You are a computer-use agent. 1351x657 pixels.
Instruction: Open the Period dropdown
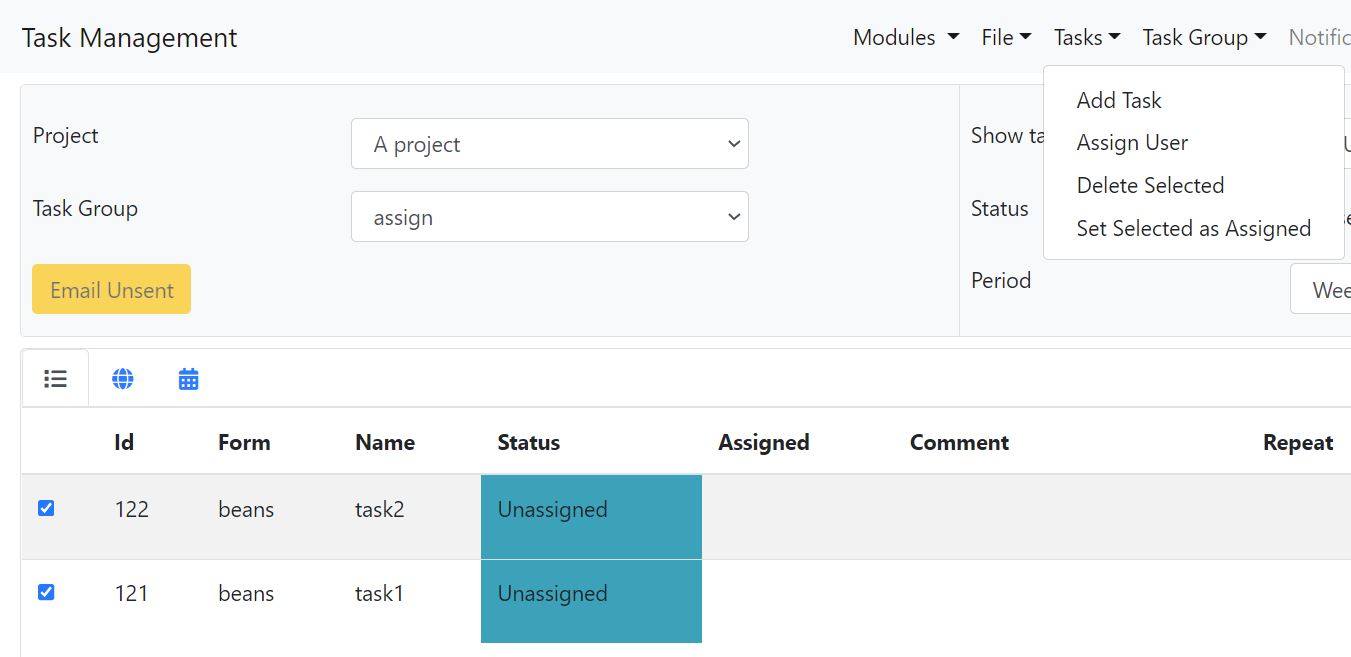(x=1320, y=289)
